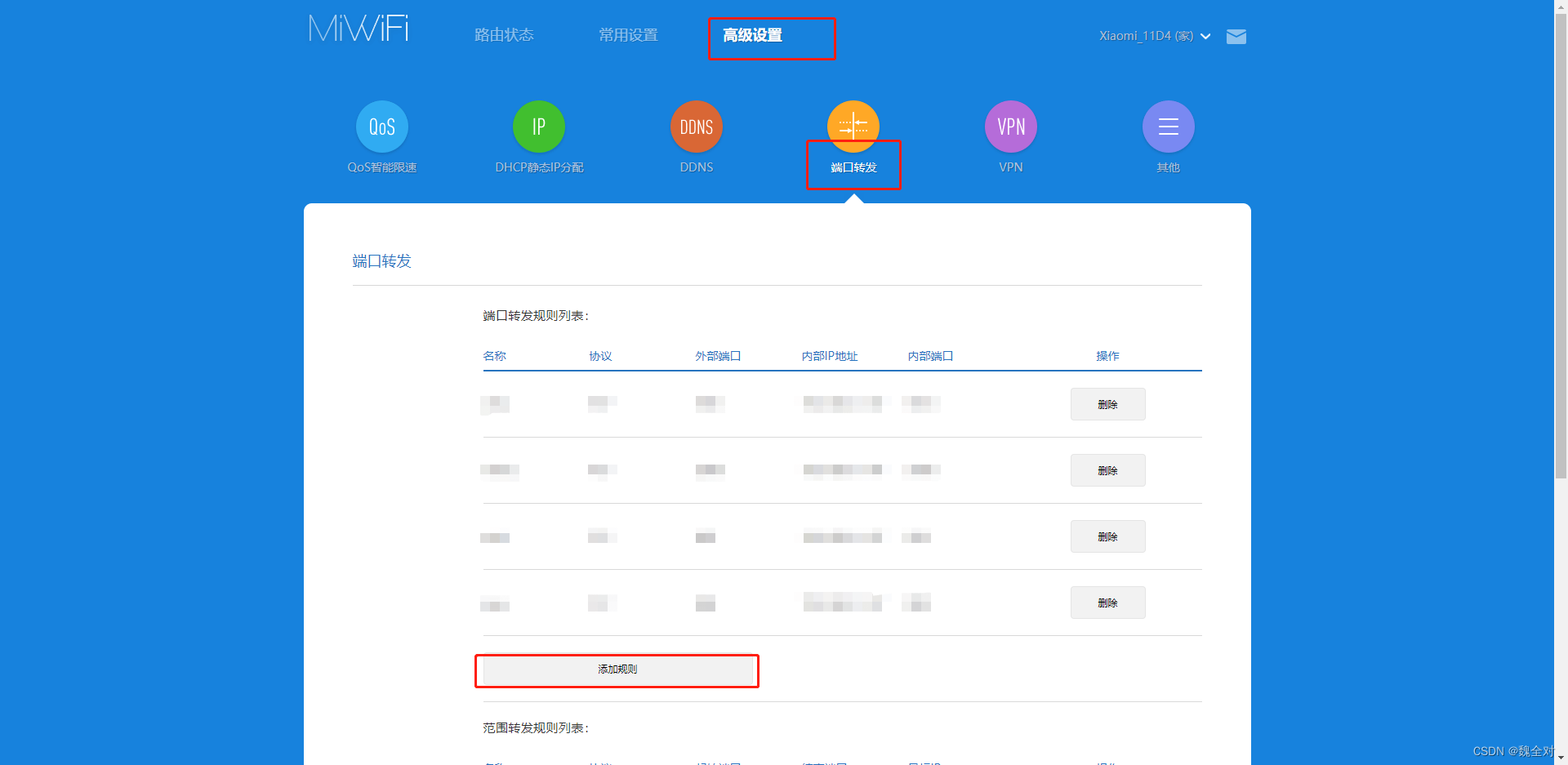The width and height of the screenshot is (1568, 765).
Task: Open the 其他 (other) settings icon
Action: (x=1169, y=127)
